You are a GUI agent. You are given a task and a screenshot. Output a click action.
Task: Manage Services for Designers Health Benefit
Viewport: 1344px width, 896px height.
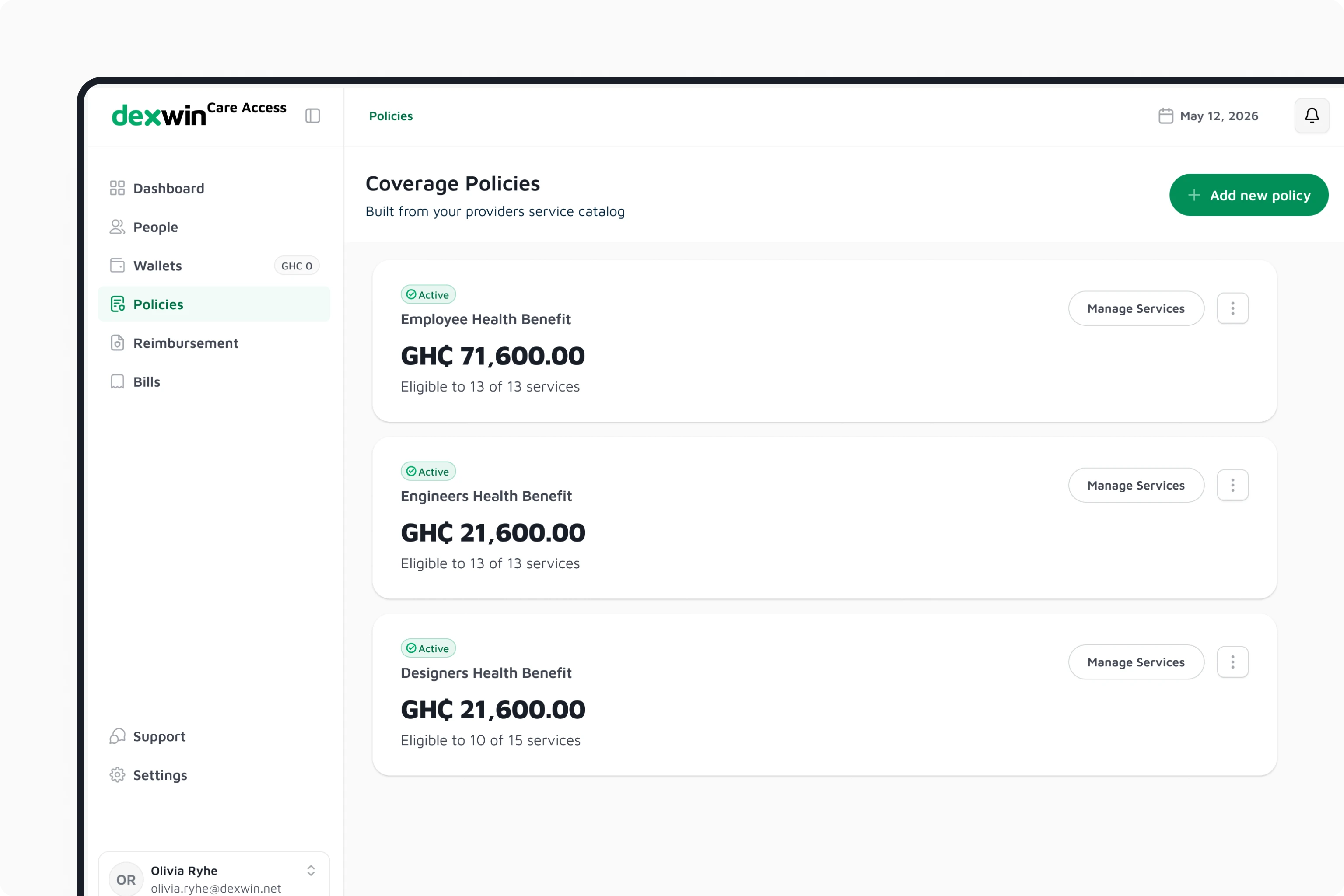(1136, 662)
